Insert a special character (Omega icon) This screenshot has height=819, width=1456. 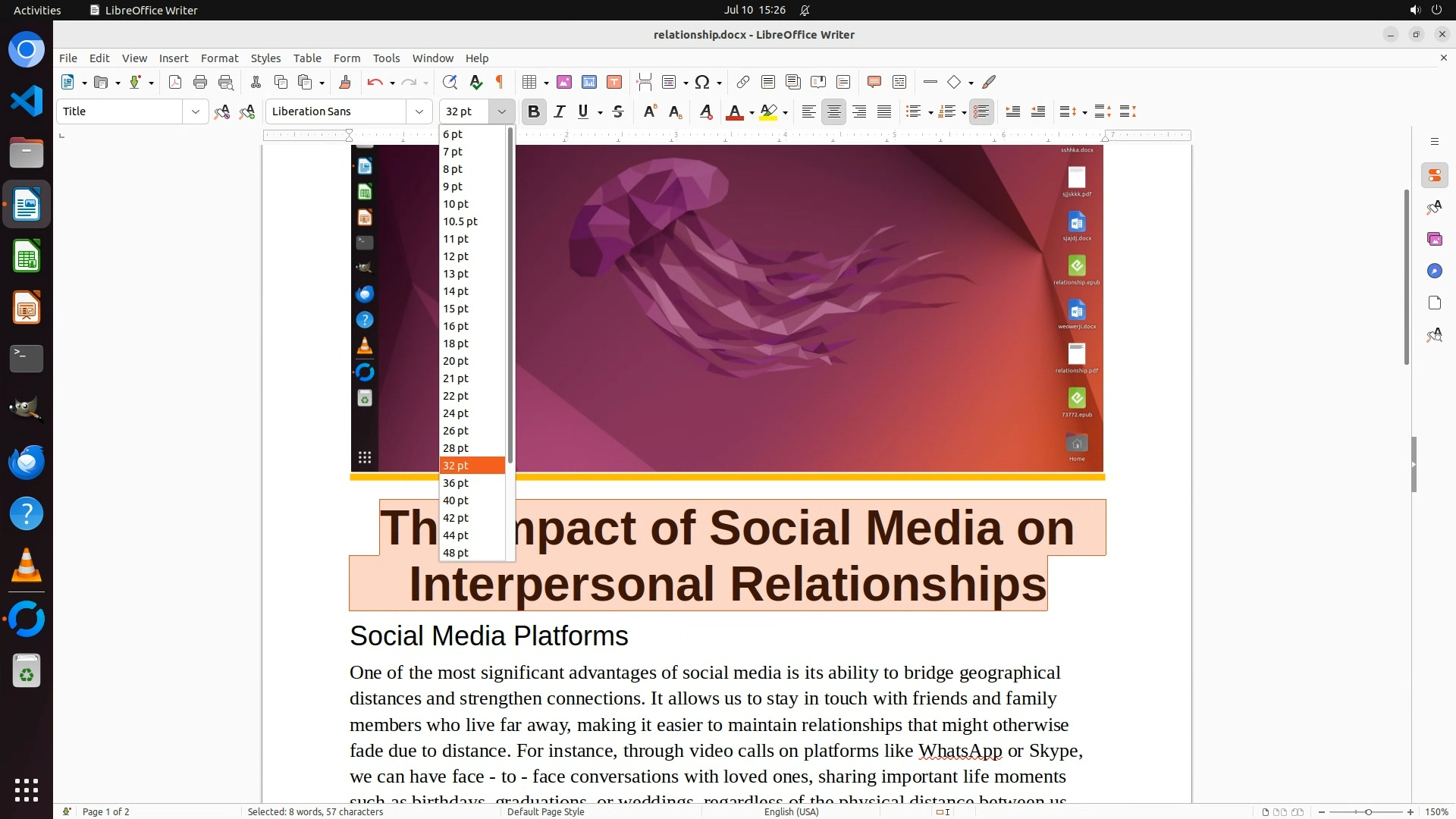(702, 83)
